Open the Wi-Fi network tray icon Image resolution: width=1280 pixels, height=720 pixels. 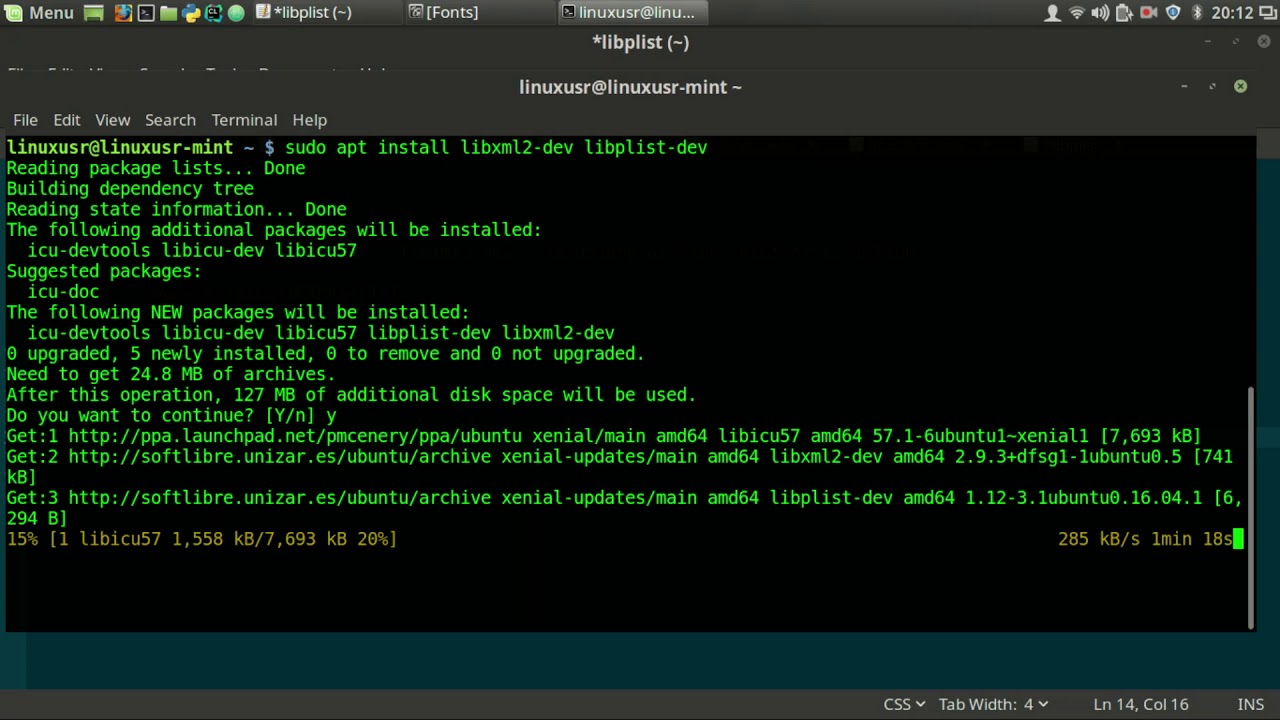[1076, 13]
